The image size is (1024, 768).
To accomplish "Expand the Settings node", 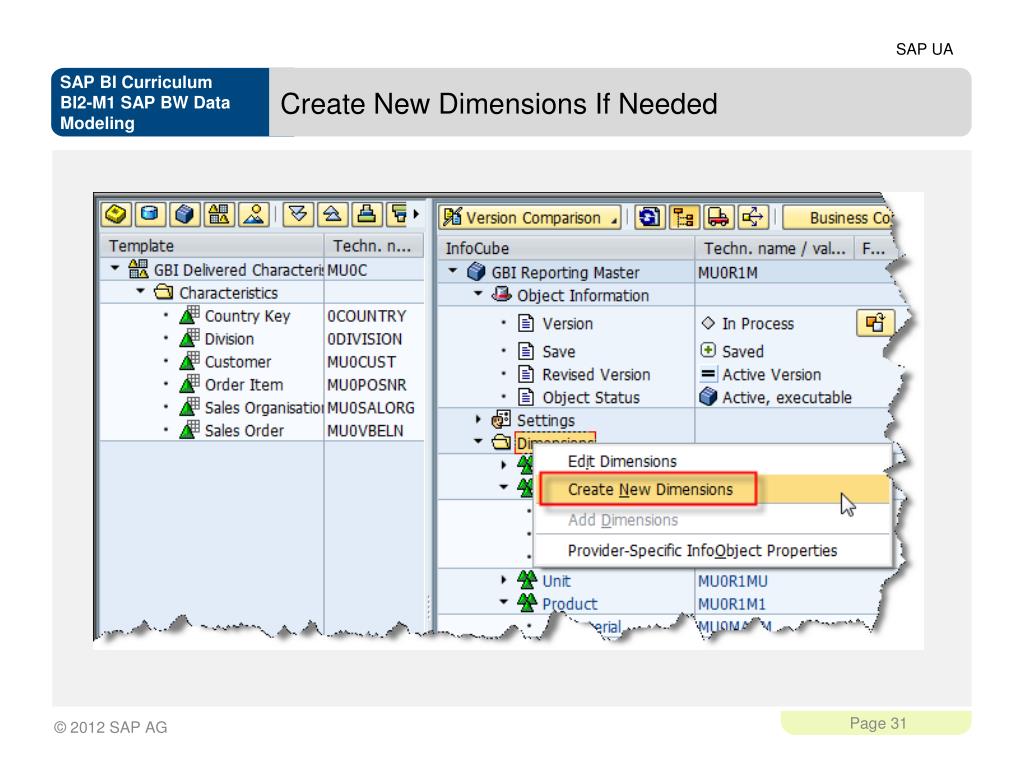I will [x=478, y=419].
